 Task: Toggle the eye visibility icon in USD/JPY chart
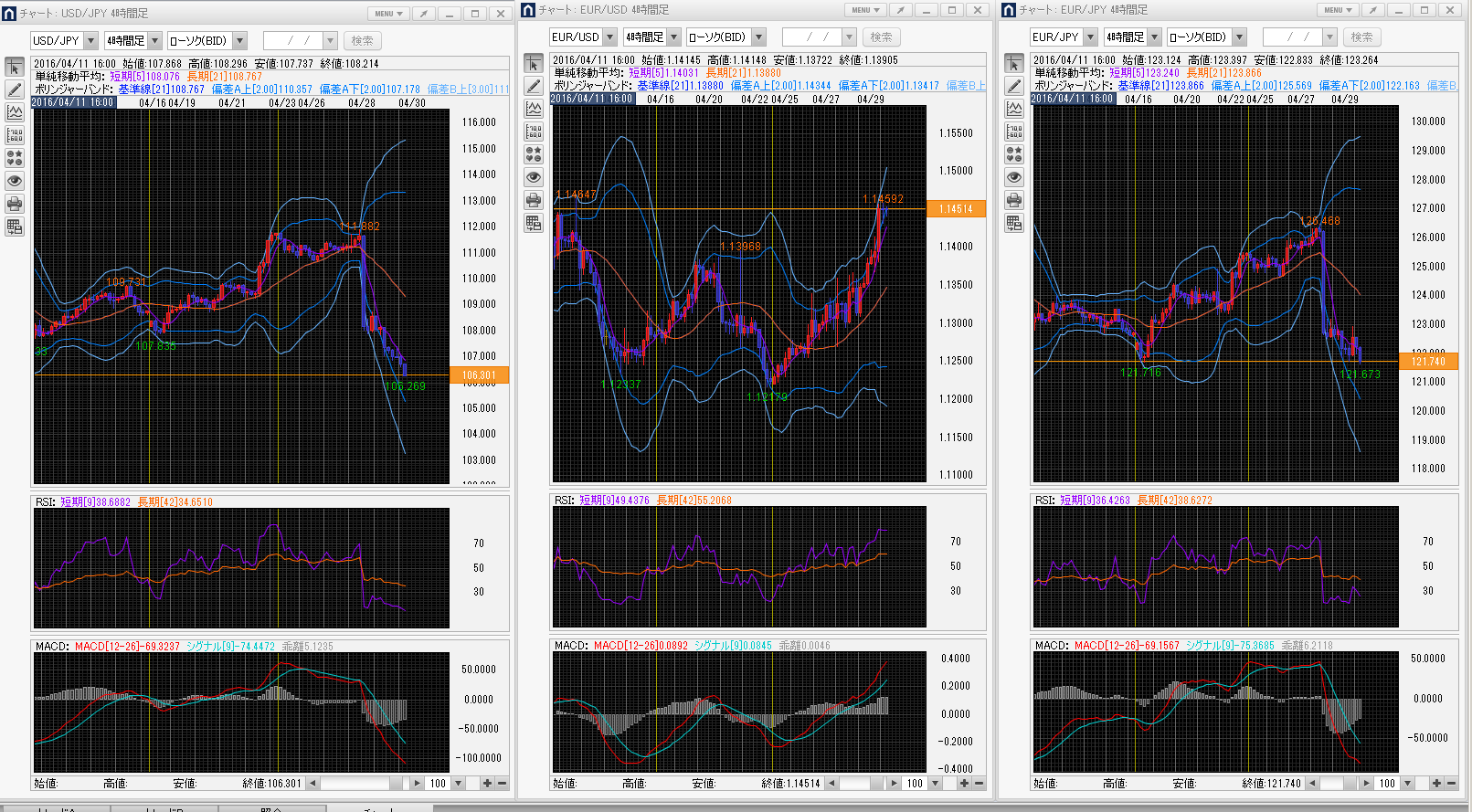coord(15,181)
